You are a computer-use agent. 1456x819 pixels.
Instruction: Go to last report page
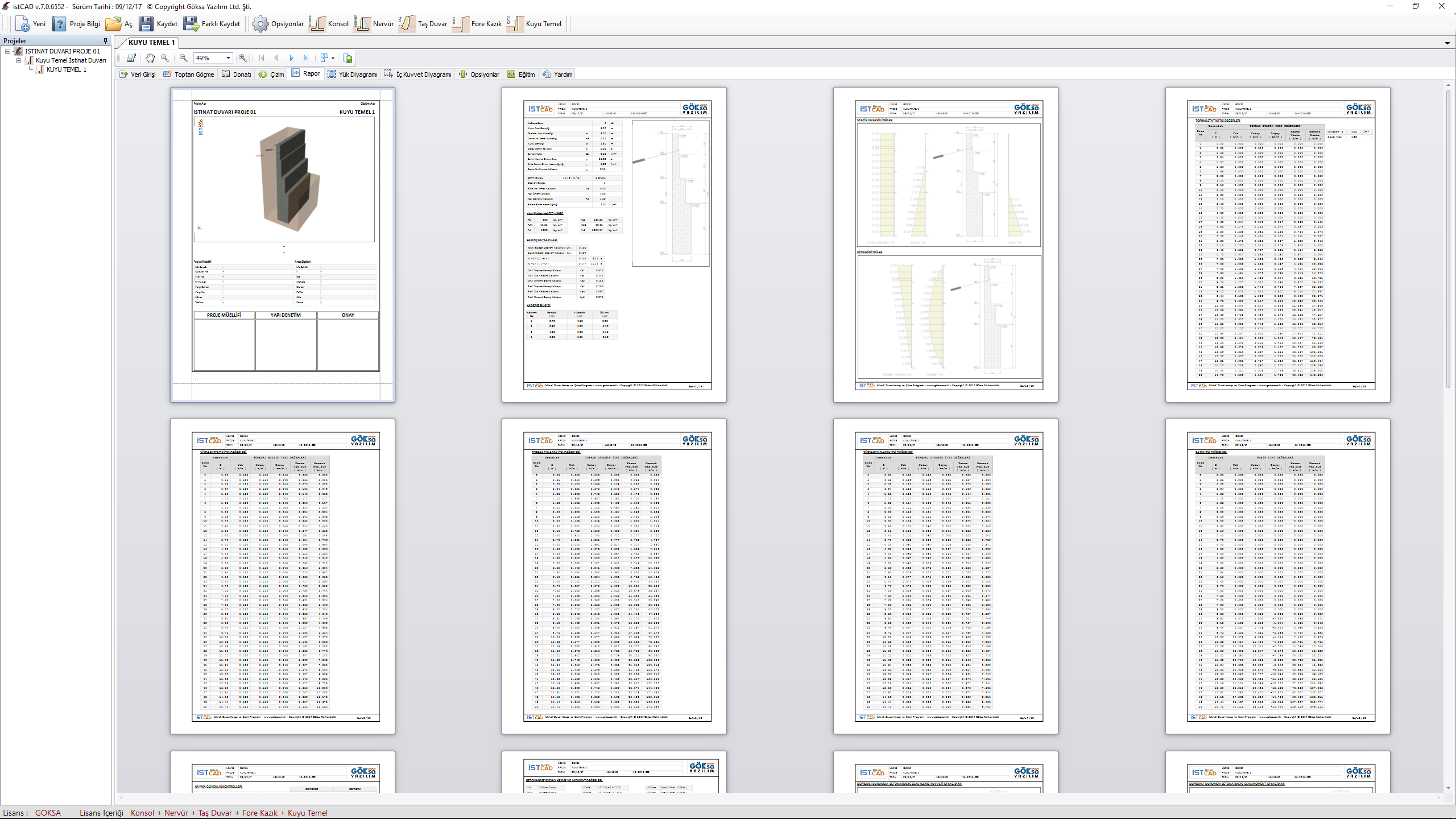click(307, 58)
